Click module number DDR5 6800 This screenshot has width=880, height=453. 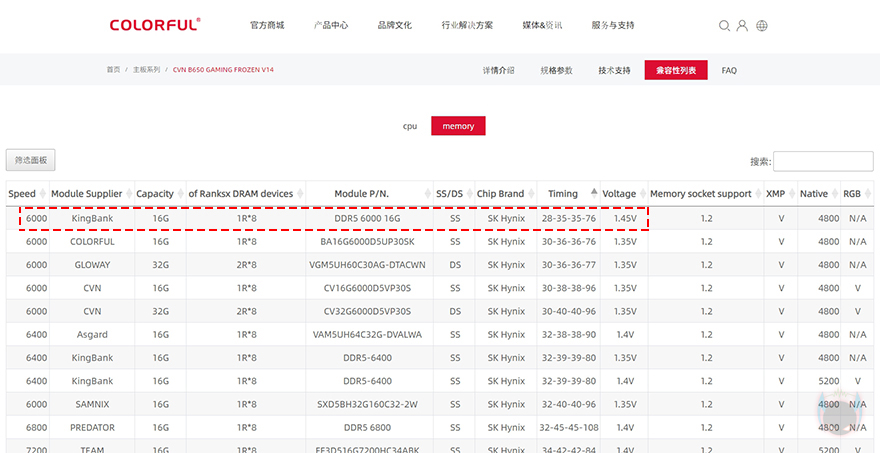point(369,427)
